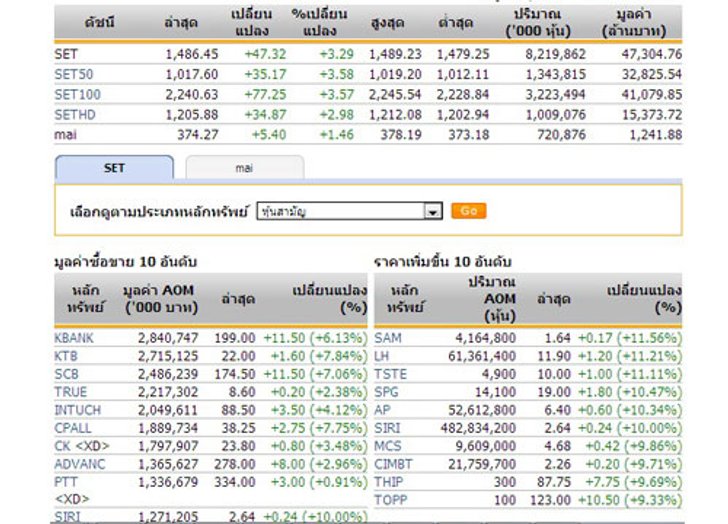The height and width of the screenshot is (524, 728).
Task: Click PTT last price 334.00
Action: [234, 482]
